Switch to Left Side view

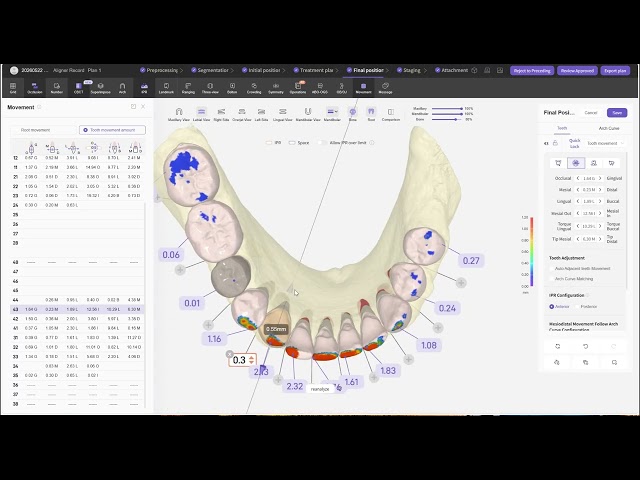click(261, 115)
